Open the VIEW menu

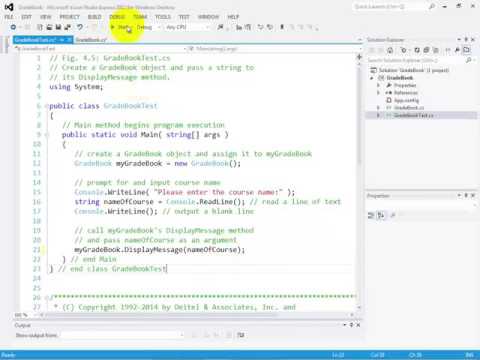[46, 17]
